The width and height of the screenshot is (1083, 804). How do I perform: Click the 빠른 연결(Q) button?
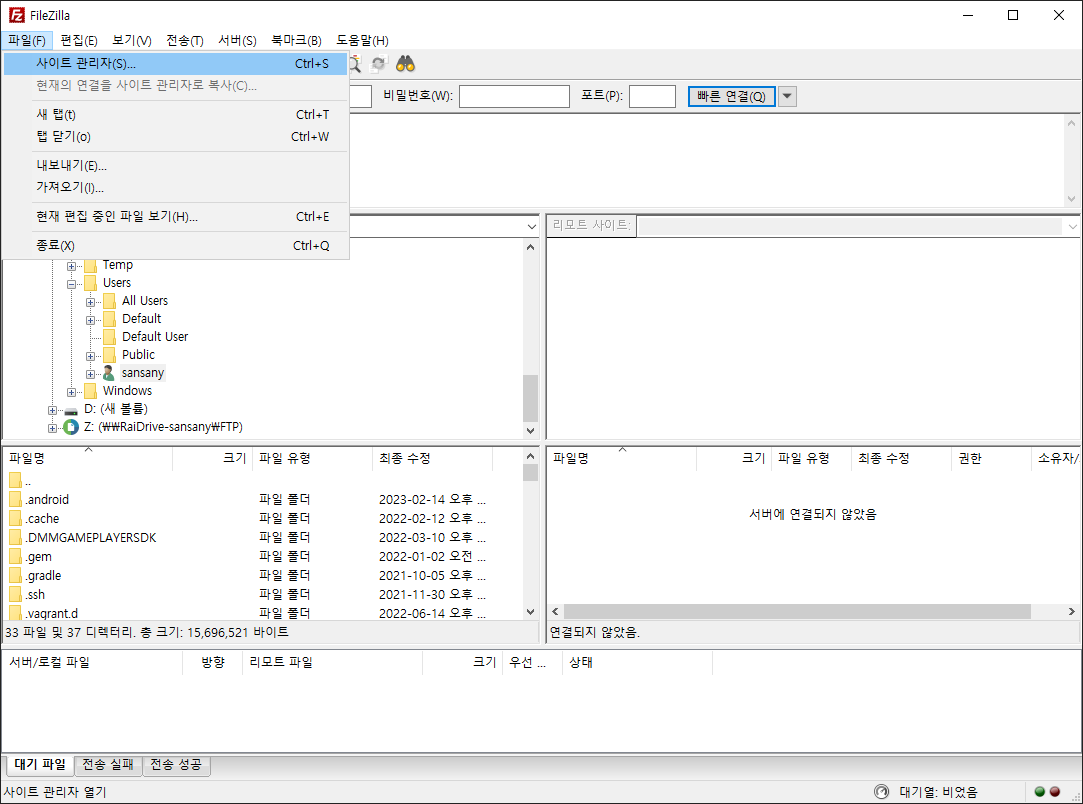click(731, 97)
